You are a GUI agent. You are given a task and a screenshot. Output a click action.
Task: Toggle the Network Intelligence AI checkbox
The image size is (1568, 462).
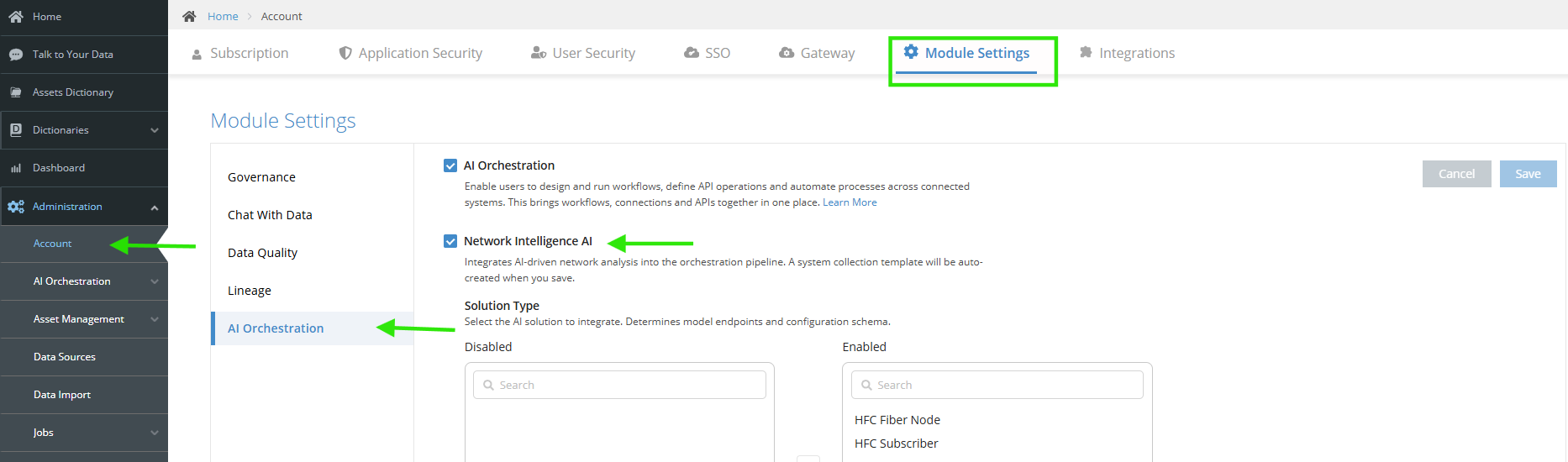450,241
